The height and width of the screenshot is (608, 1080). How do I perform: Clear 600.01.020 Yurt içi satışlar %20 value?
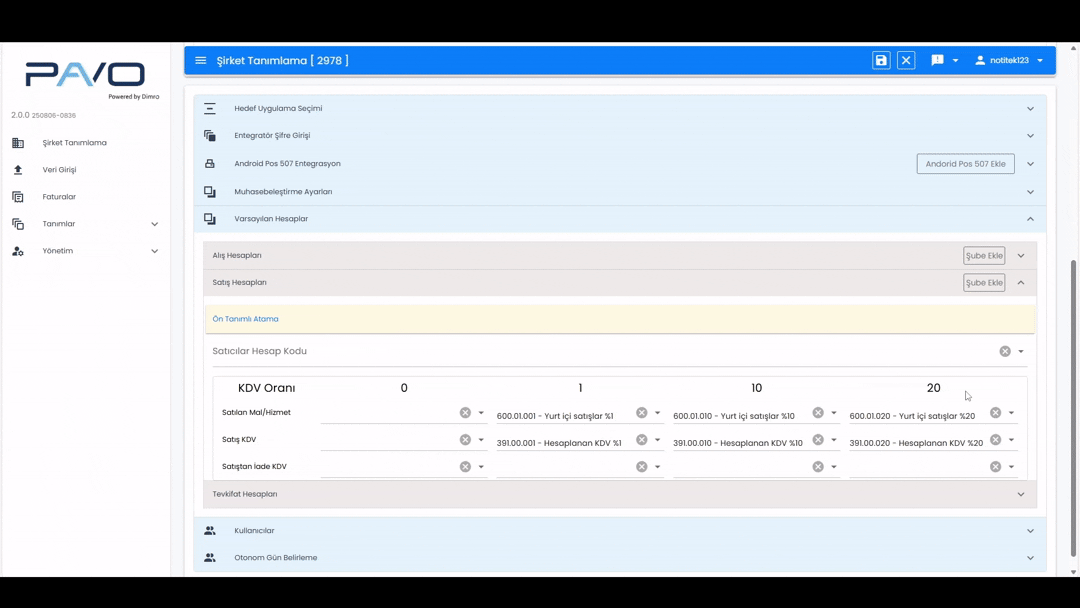tap(995, 413)
